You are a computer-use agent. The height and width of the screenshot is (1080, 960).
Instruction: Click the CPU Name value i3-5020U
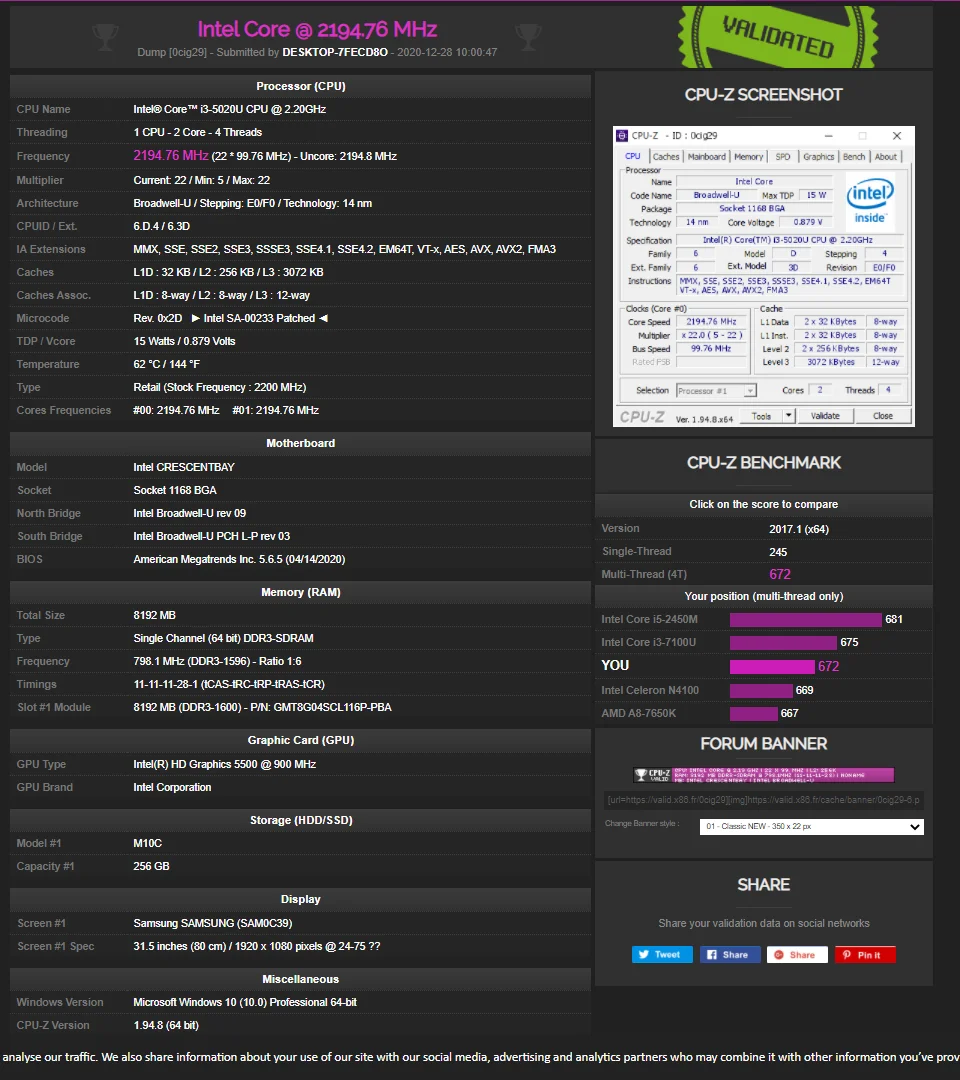pyautogui.click(x=229, y=110)
